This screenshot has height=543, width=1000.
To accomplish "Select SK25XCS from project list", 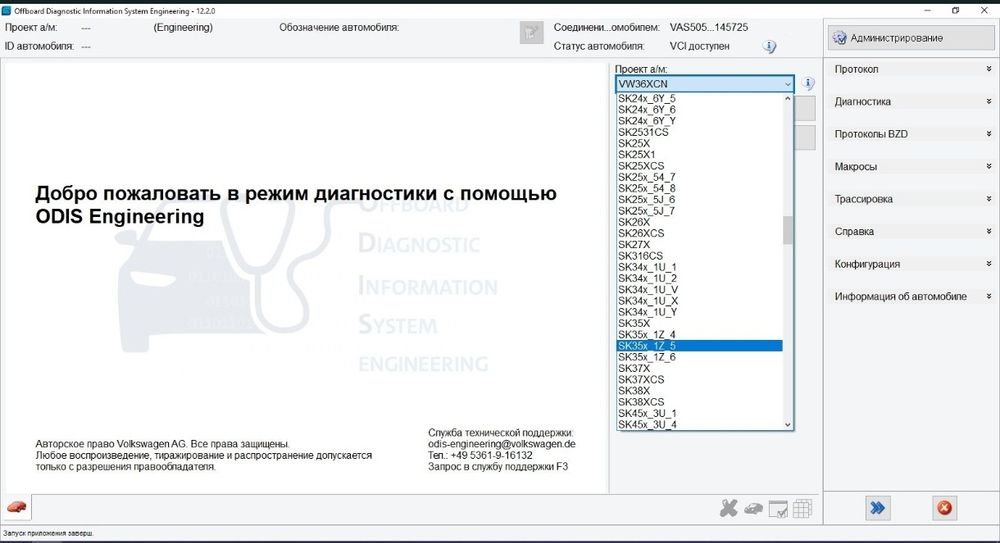I will [699, 166].
